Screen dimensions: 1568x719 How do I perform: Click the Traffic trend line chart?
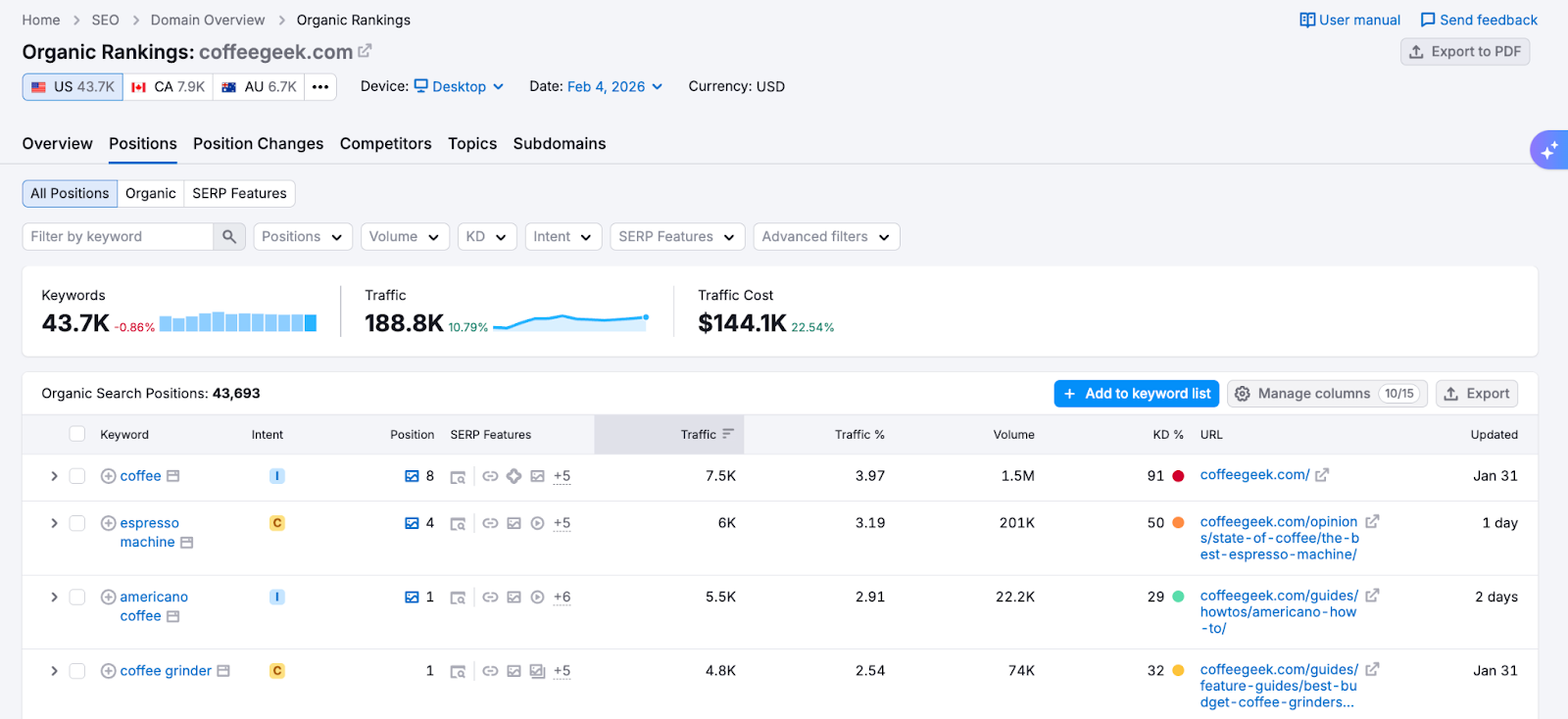coord(571,321)
